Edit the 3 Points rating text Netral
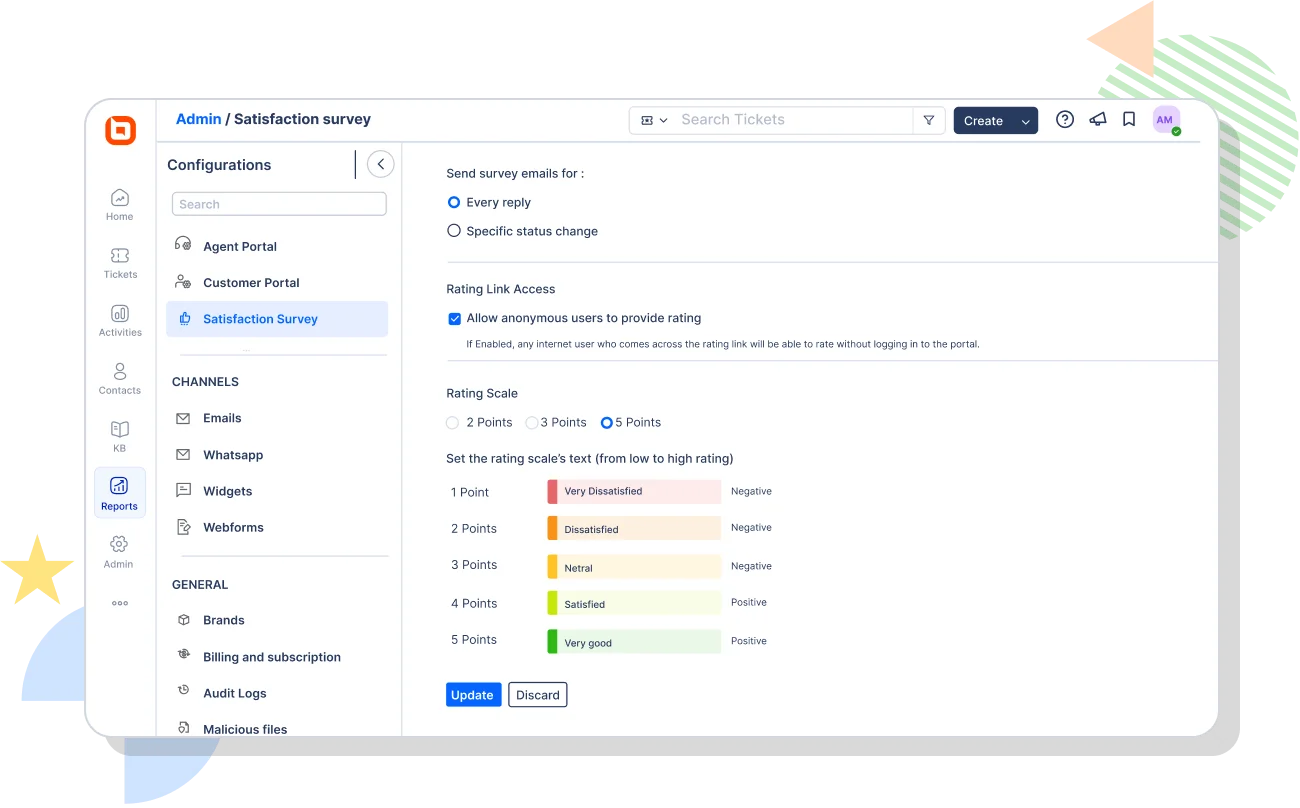This screenshot has width=1300, height=808. click(x=633, y=566)
